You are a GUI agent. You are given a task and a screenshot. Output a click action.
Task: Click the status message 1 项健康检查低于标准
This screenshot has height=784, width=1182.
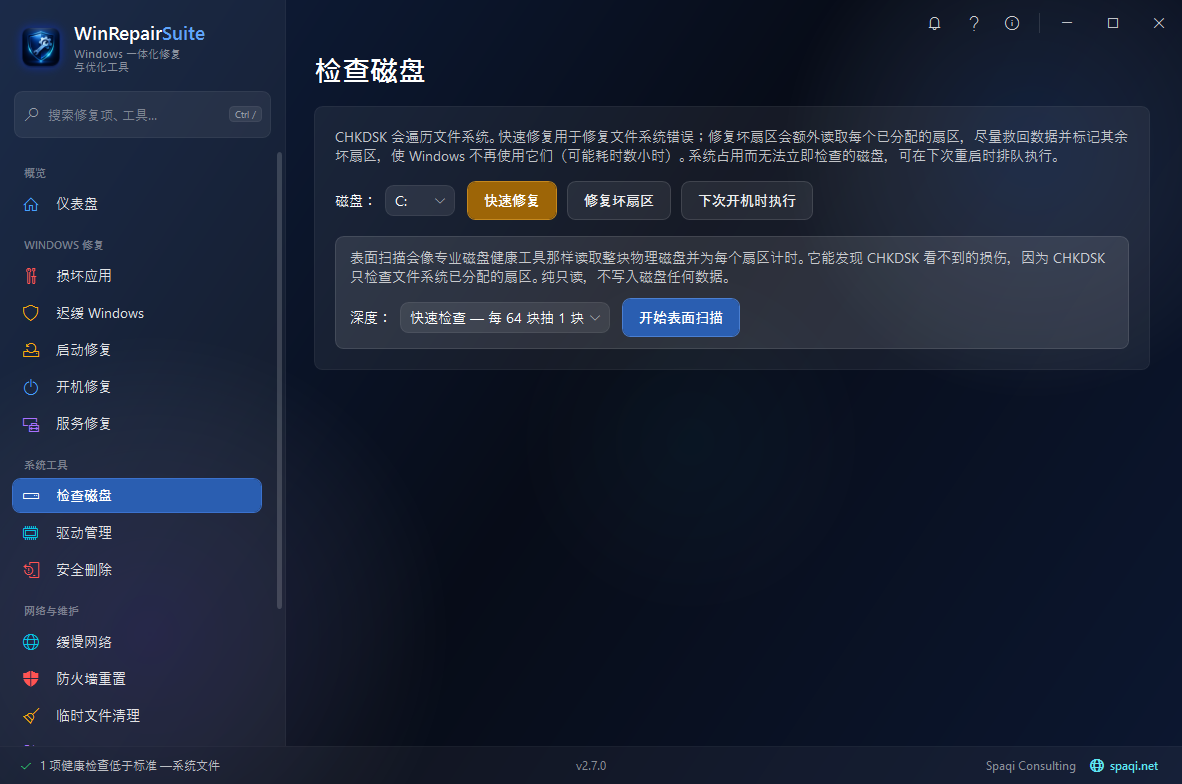click(130, 766)
